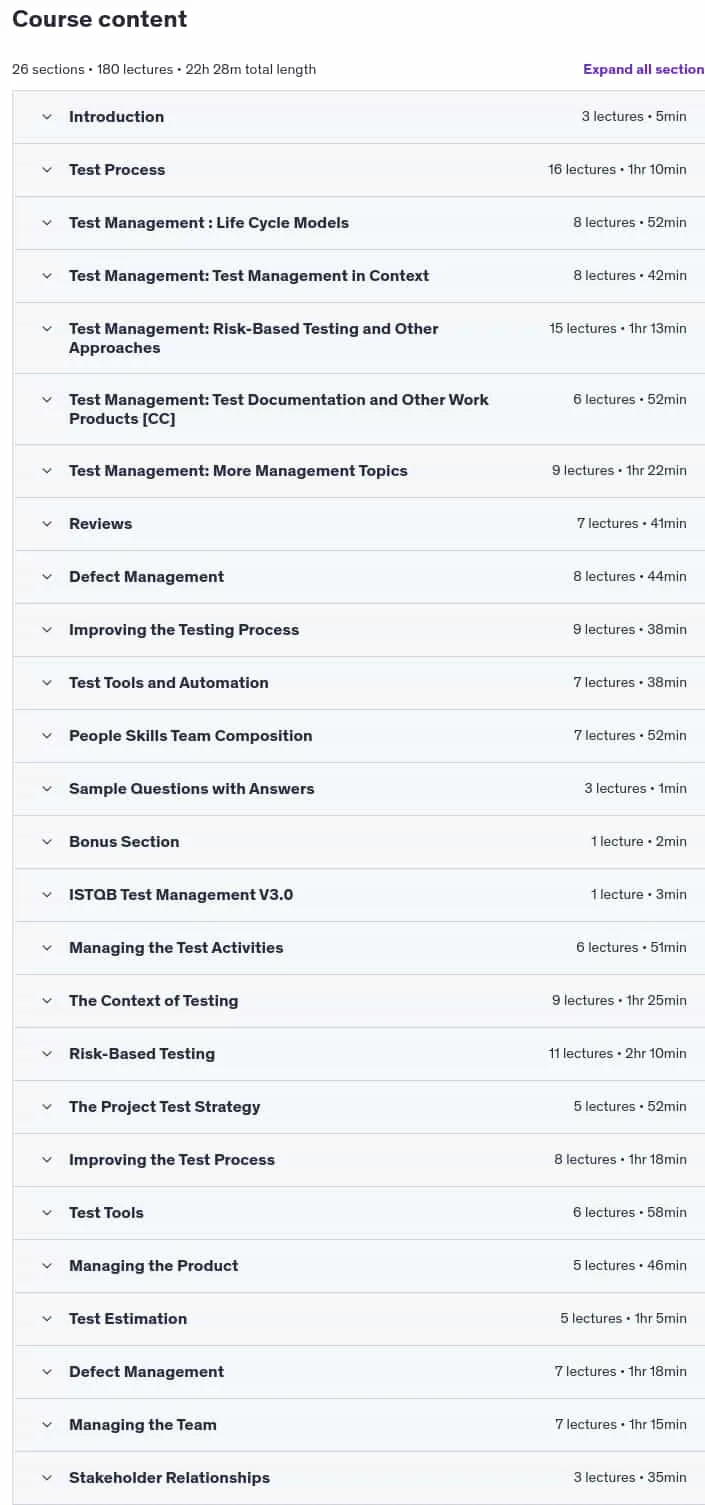Open Sample Questions with Answers section
705x1505 pixels.
(x=359, y=789)
